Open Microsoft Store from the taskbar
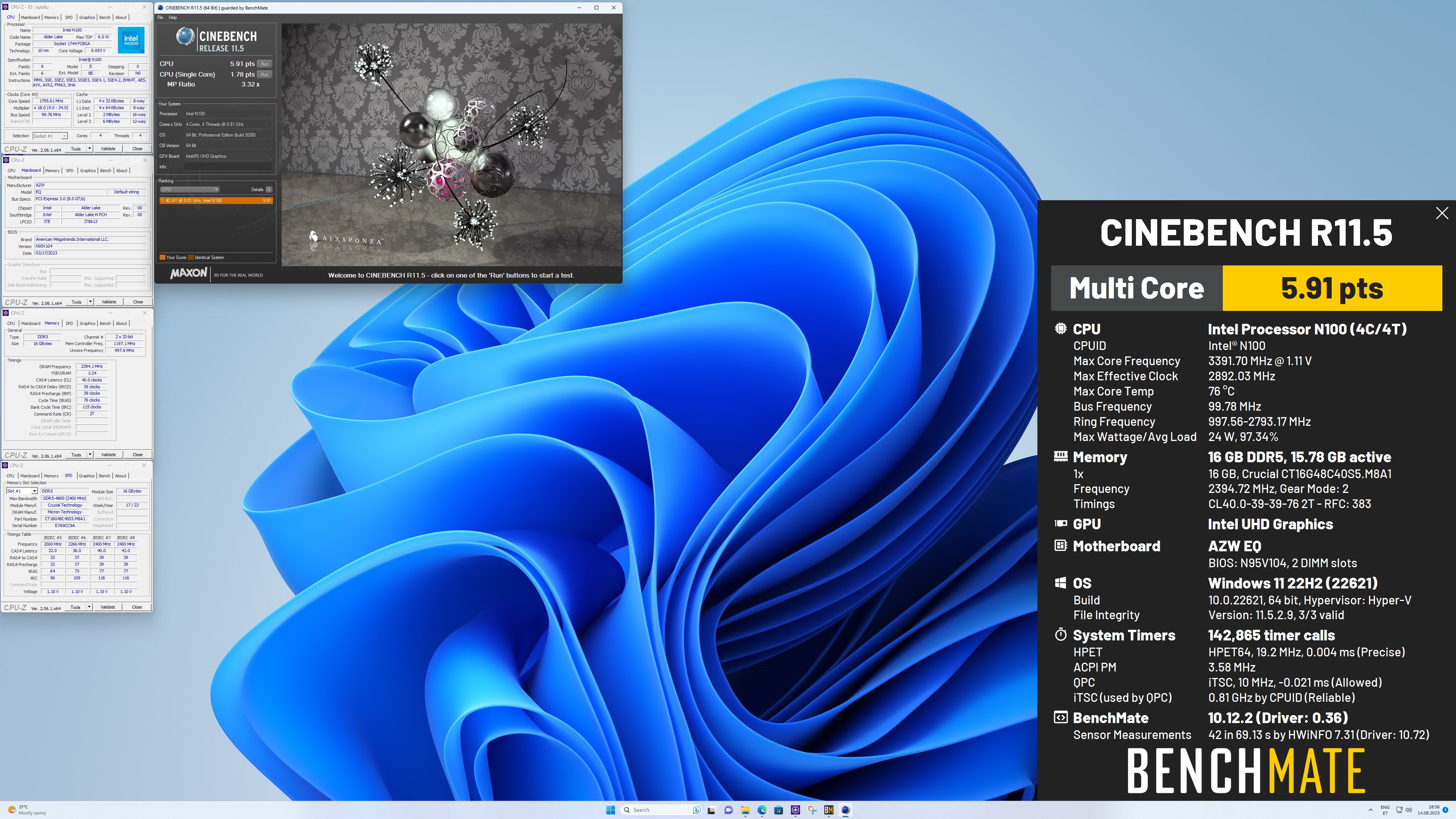The height and width of the screenshot is (819, 1456). [778, 810]
